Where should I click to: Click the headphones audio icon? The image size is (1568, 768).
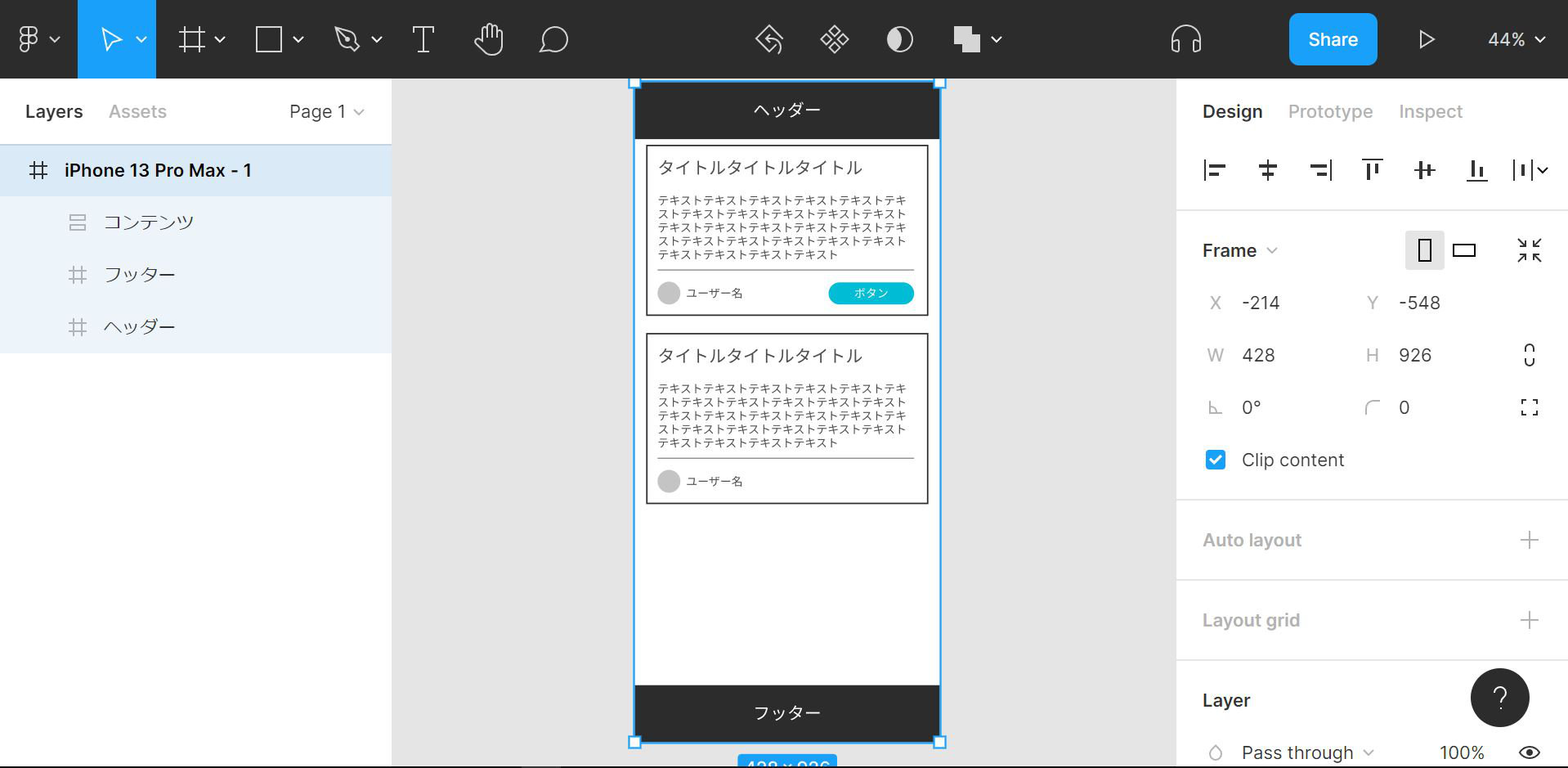(1186, 39)
